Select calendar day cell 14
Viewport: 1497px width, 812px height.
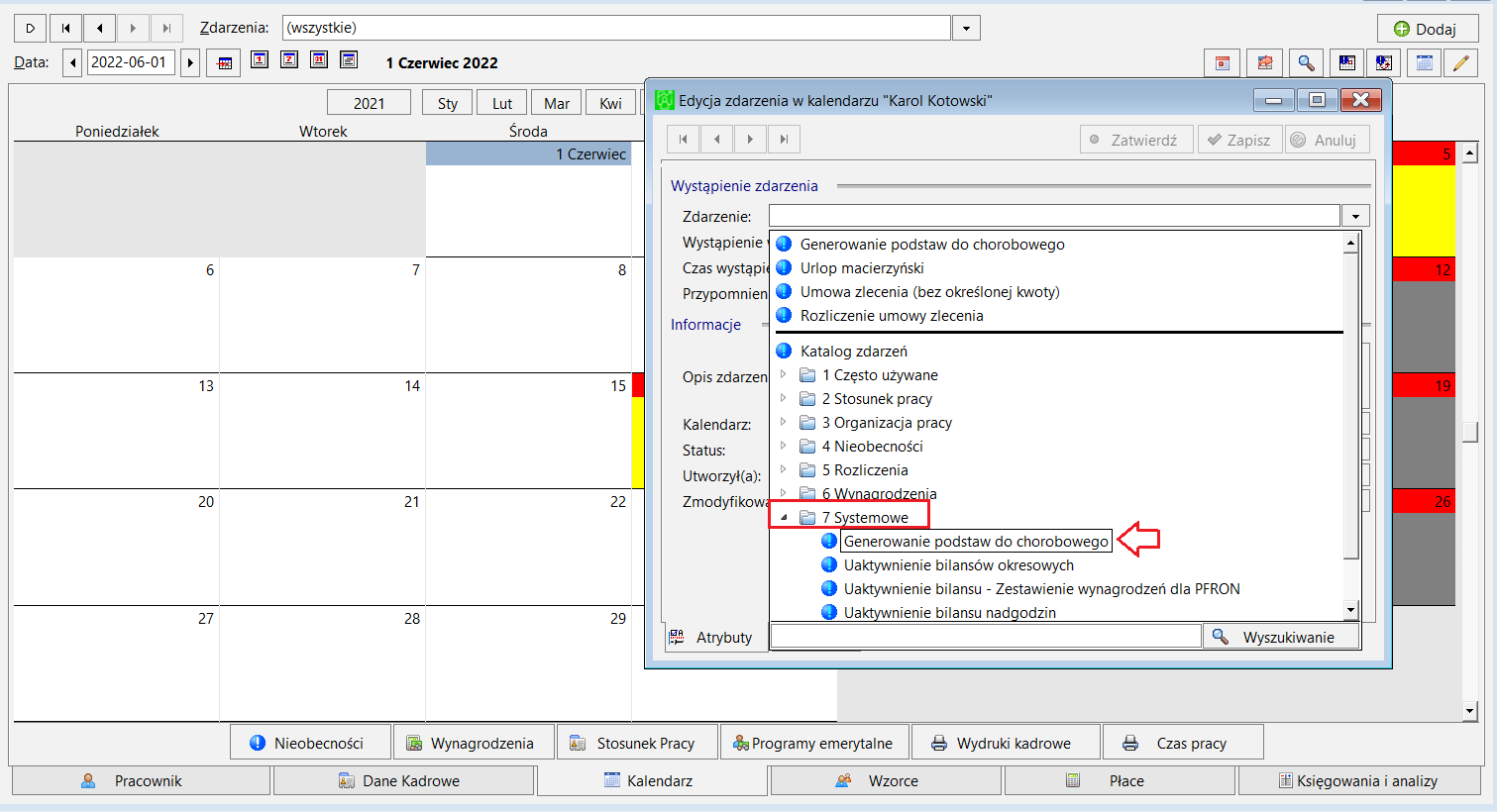click(x=322, y=431)
